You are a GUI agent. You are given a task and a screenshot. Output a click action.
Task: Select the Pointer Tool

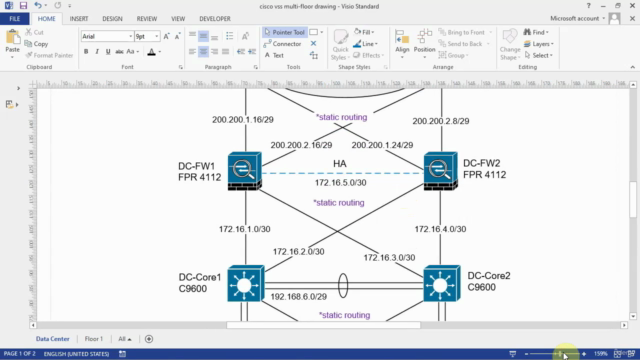click(x=284, y=32)
